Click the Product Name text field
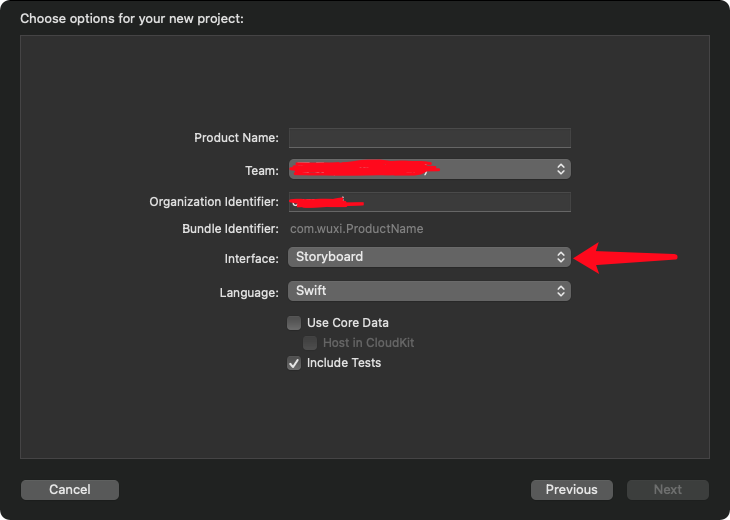Image resolution: width=730 pixels, height=520 pixels. (x=429, y=138)
